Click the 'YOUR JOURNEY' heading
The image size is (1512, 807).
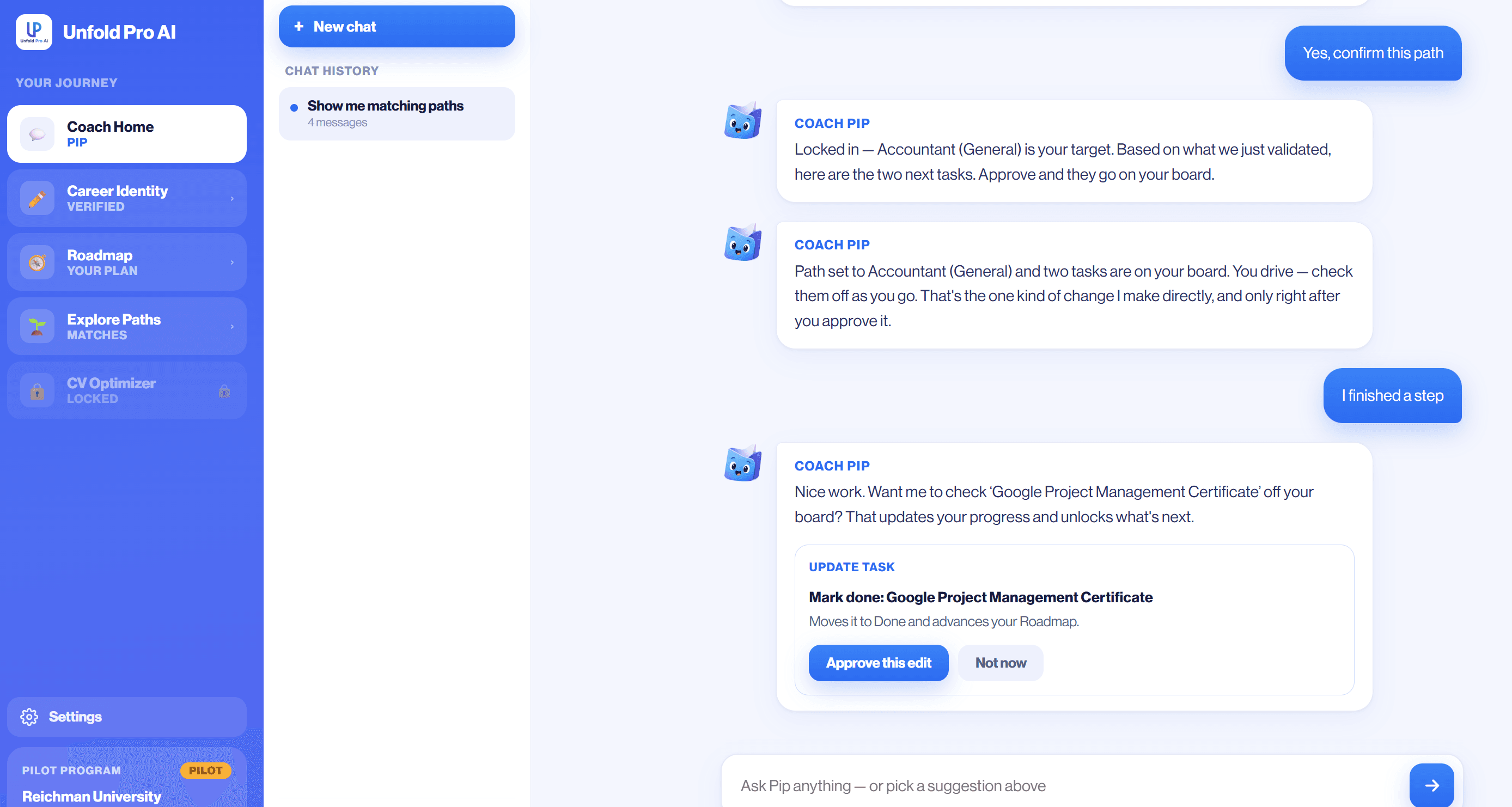point(66,83)
